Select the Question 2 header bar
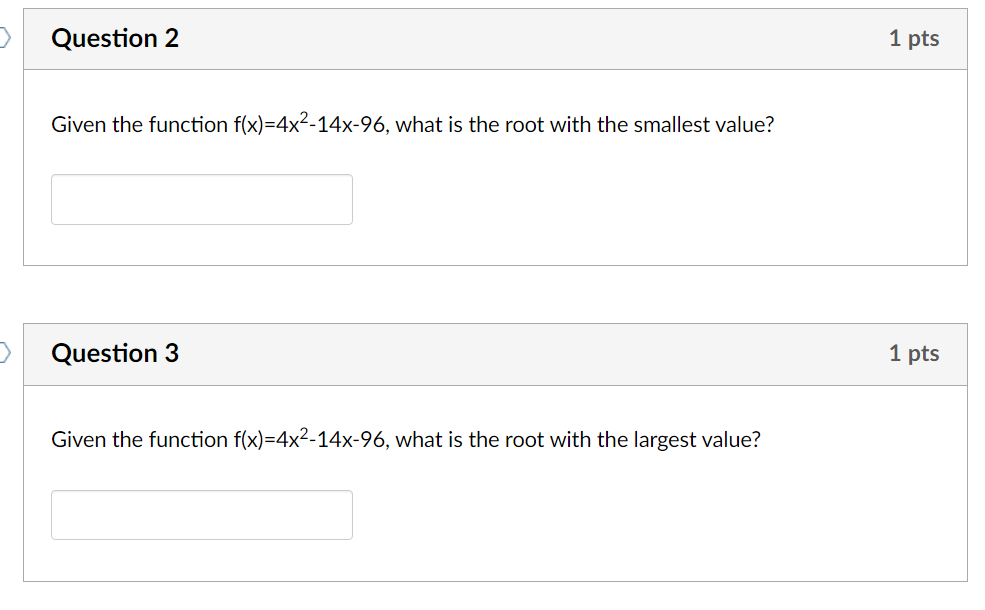 (x=495, y=38)
